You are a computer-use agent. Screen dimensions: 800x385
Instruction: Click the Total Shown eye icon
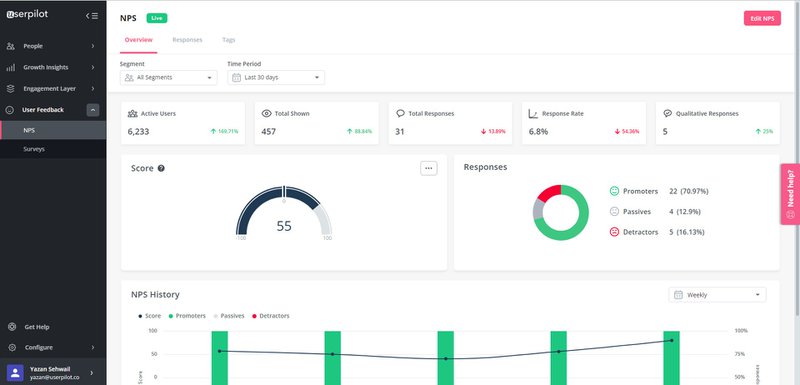[x=266, y=114]
